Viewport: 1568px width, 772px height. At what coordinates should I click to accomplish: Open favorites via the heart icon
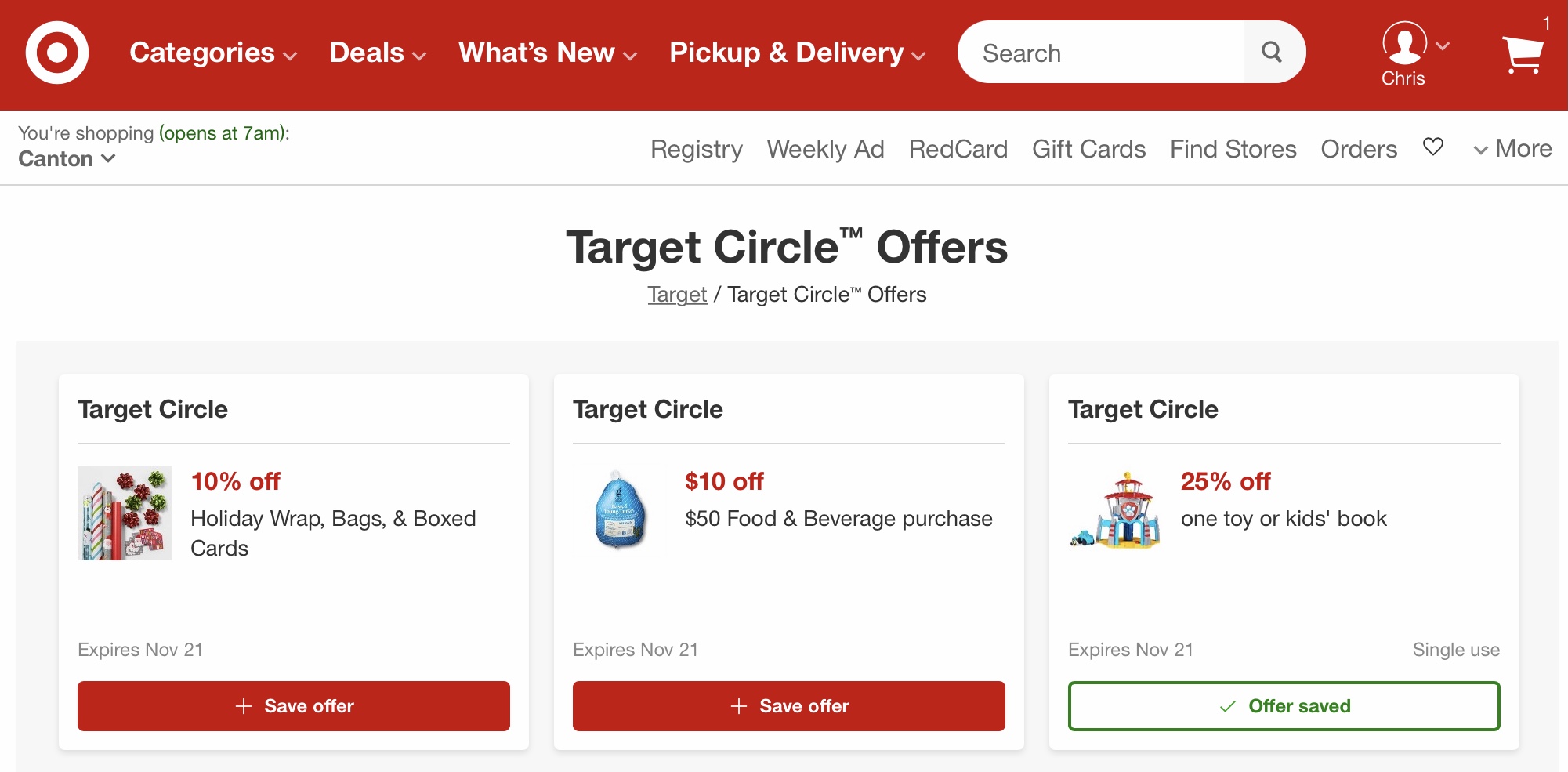click(x=1433, y=147)
